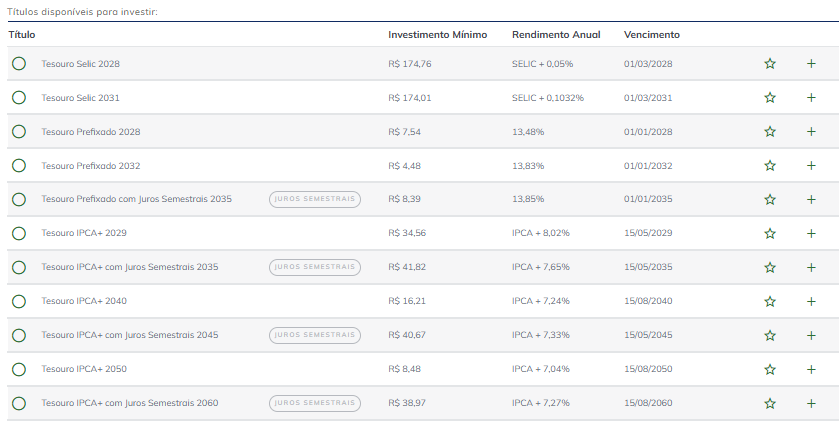Favorite Tesouro IPCA+ com Juros Semestrais 2060
Image resolution: width=839 pixels, height=425 pixels.
pos(770,404)
